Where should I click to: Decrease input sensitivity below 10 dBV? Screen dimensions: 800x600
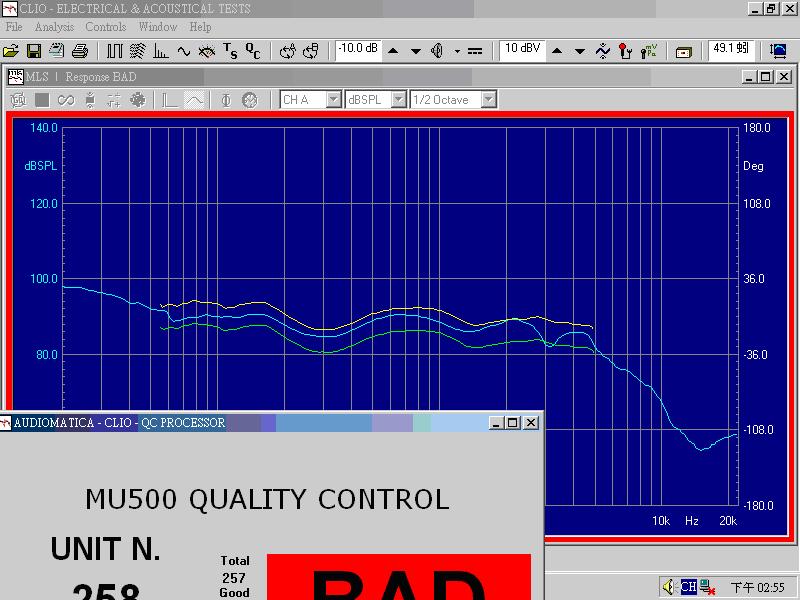[580, 51]
